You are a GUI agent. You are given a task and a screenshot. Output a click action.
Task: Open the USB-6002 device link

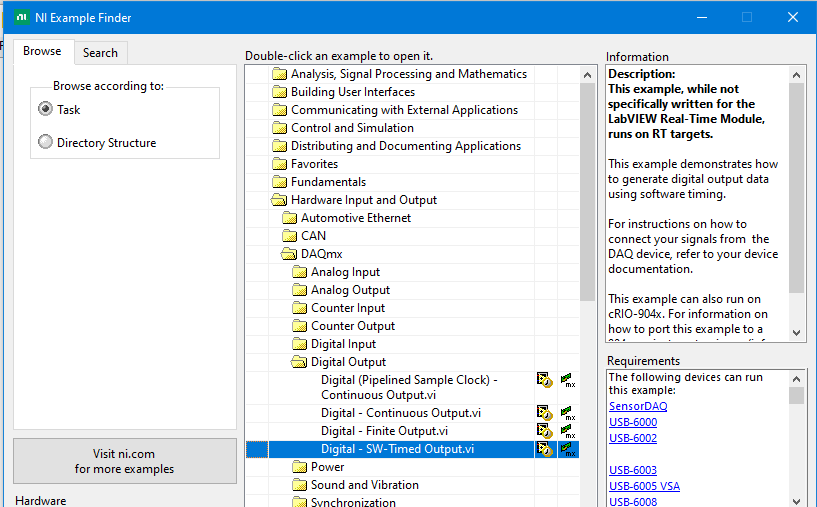click(x=633, y=438)
